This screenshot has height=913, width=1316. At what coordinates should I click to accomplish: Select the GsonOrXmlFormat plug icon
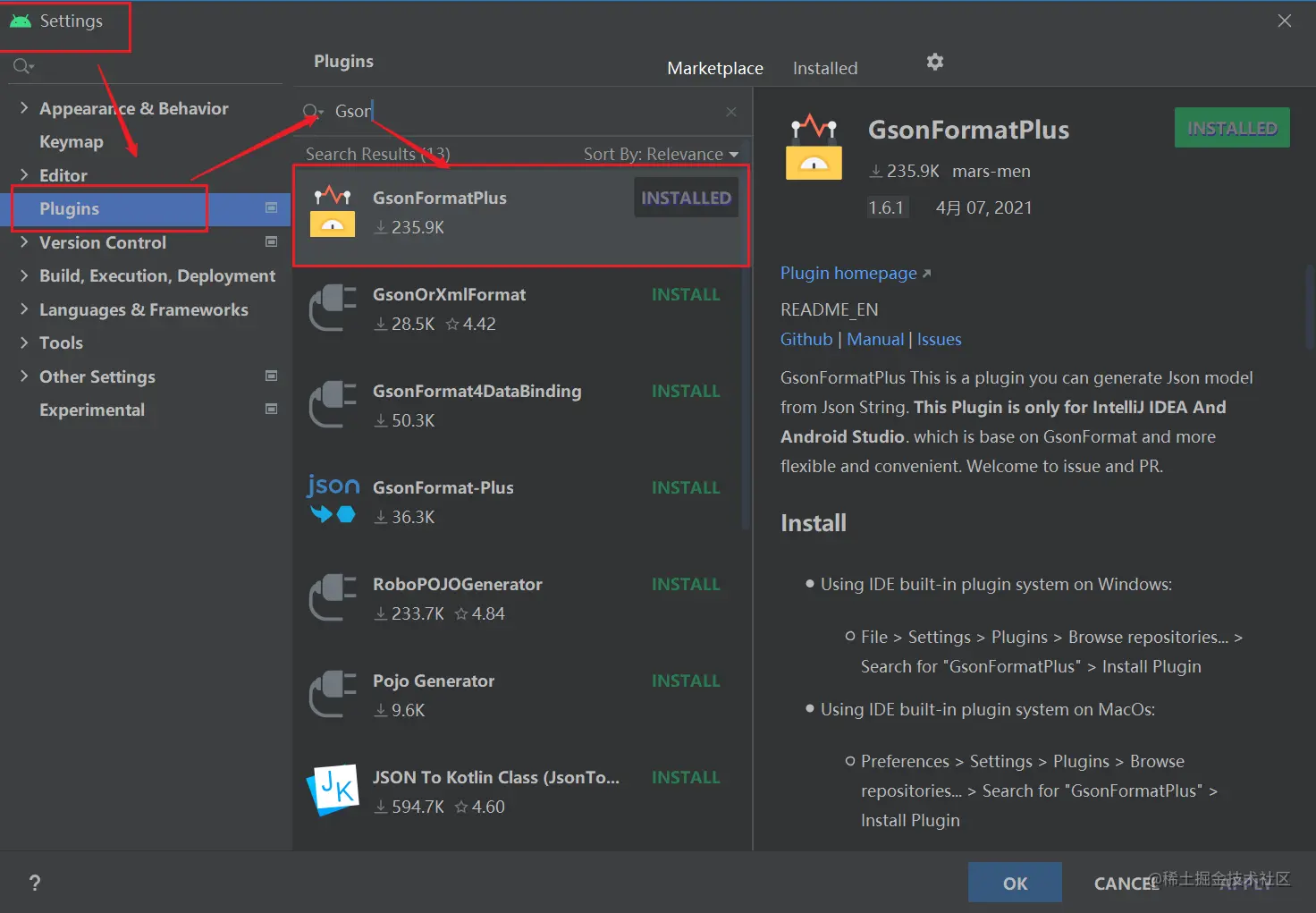333,309
